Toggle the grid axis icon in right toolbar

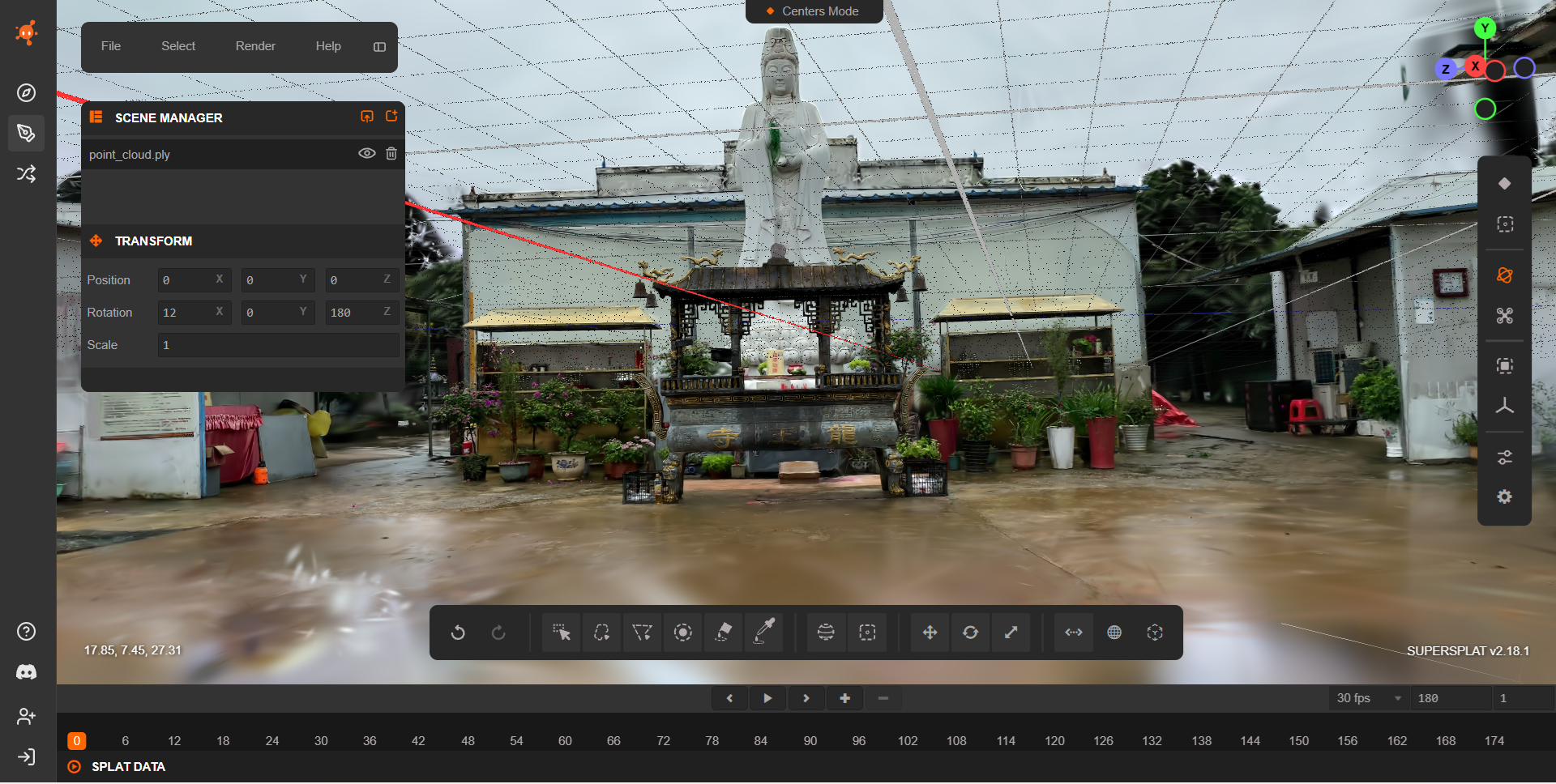click(1505, 407)
